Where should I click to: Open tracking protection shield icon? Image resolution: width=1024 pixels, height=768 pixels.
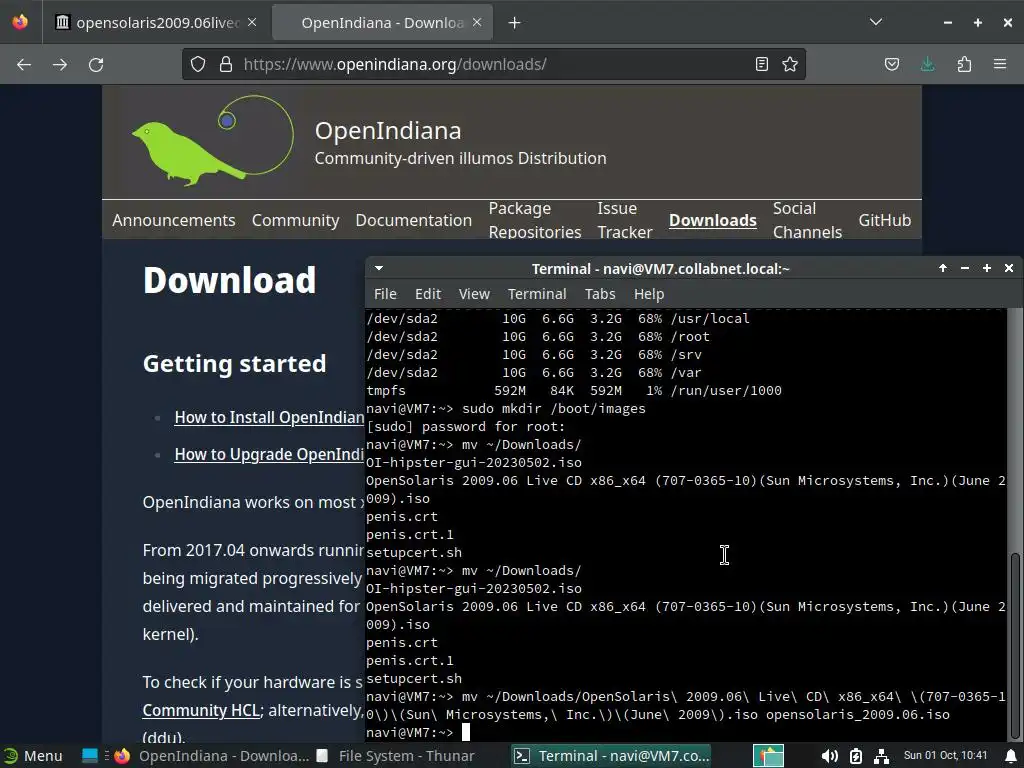click(x=198, y=64)
